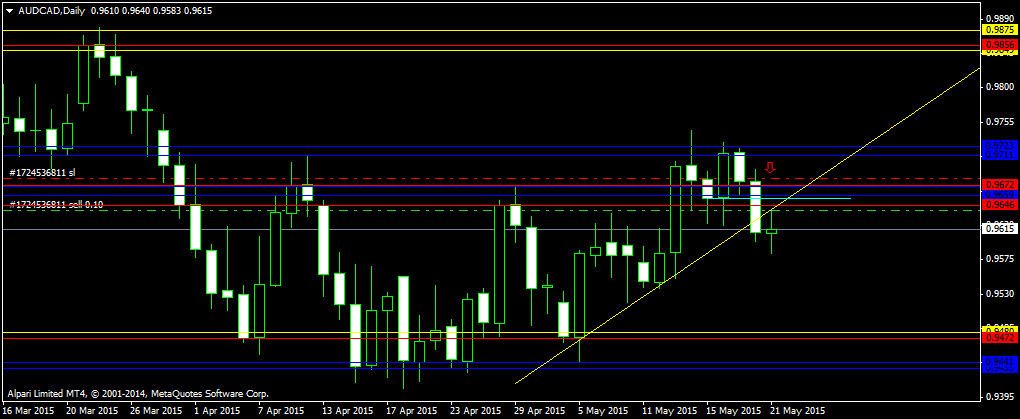Click the 16 Mar 2015 date label
Viewport: 1020px width, 419px height.
29,411
